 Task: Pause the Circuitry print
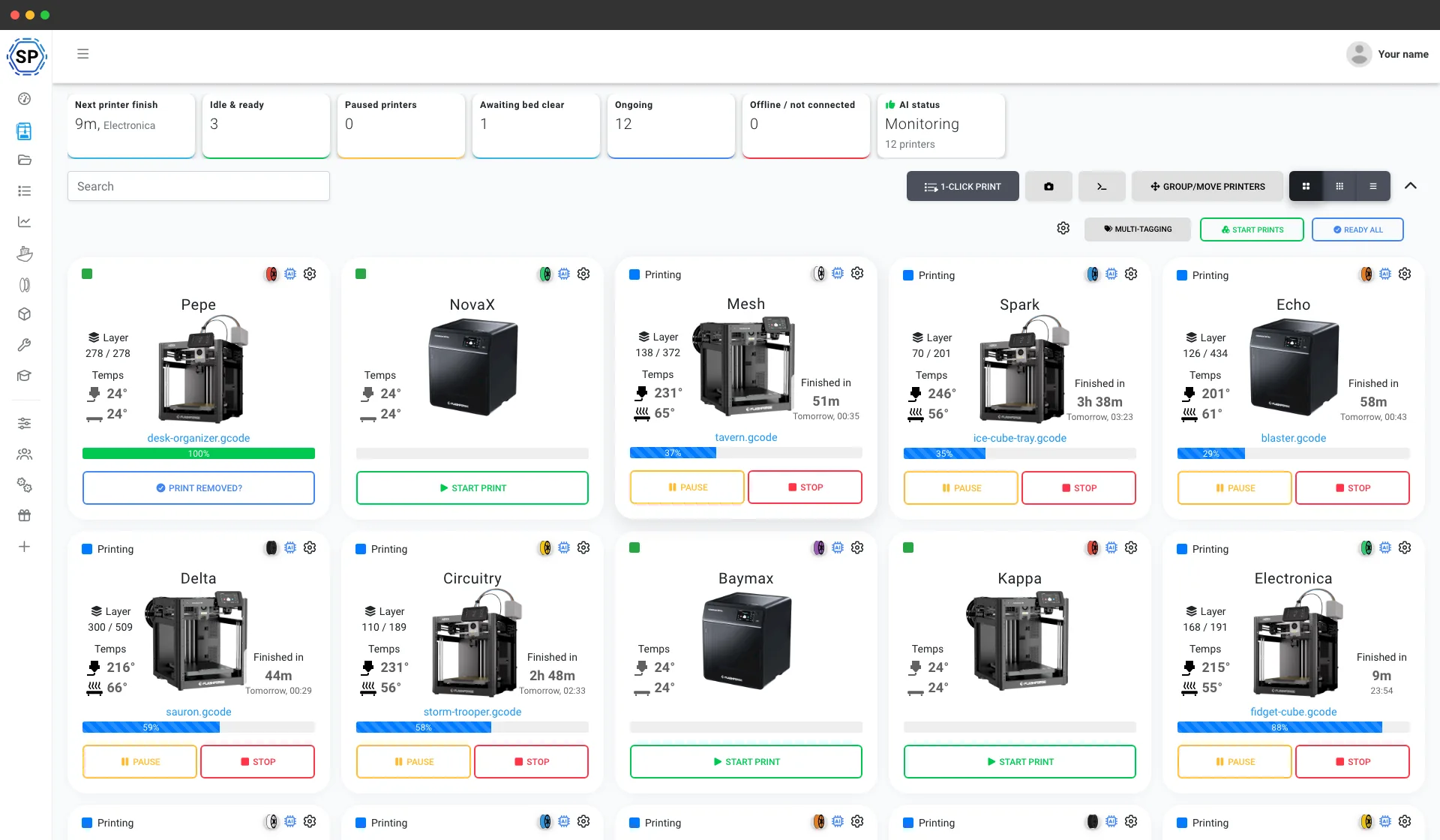pyautogui.click(x=413, y=761)
